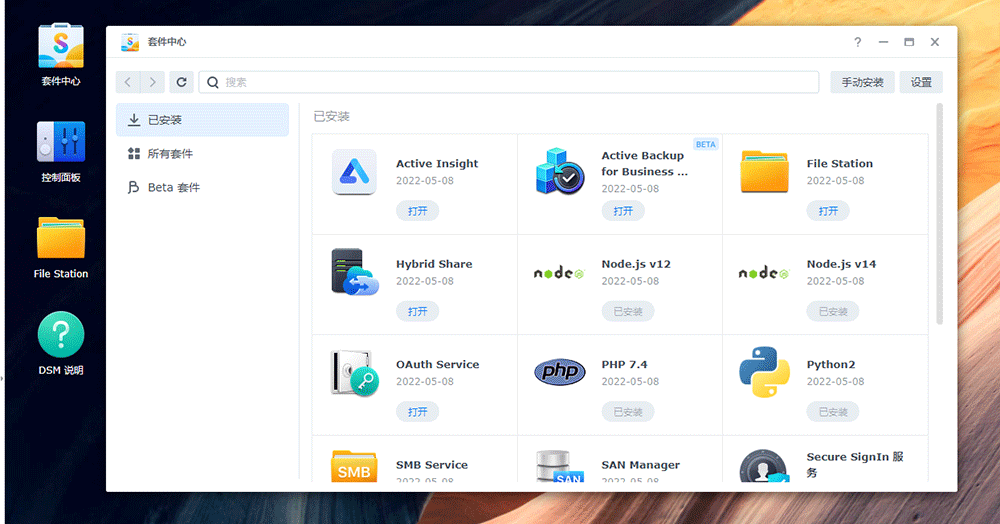Click the Secure SignIn service icon
Screen dimensions: 1000x524
(763, 467)
